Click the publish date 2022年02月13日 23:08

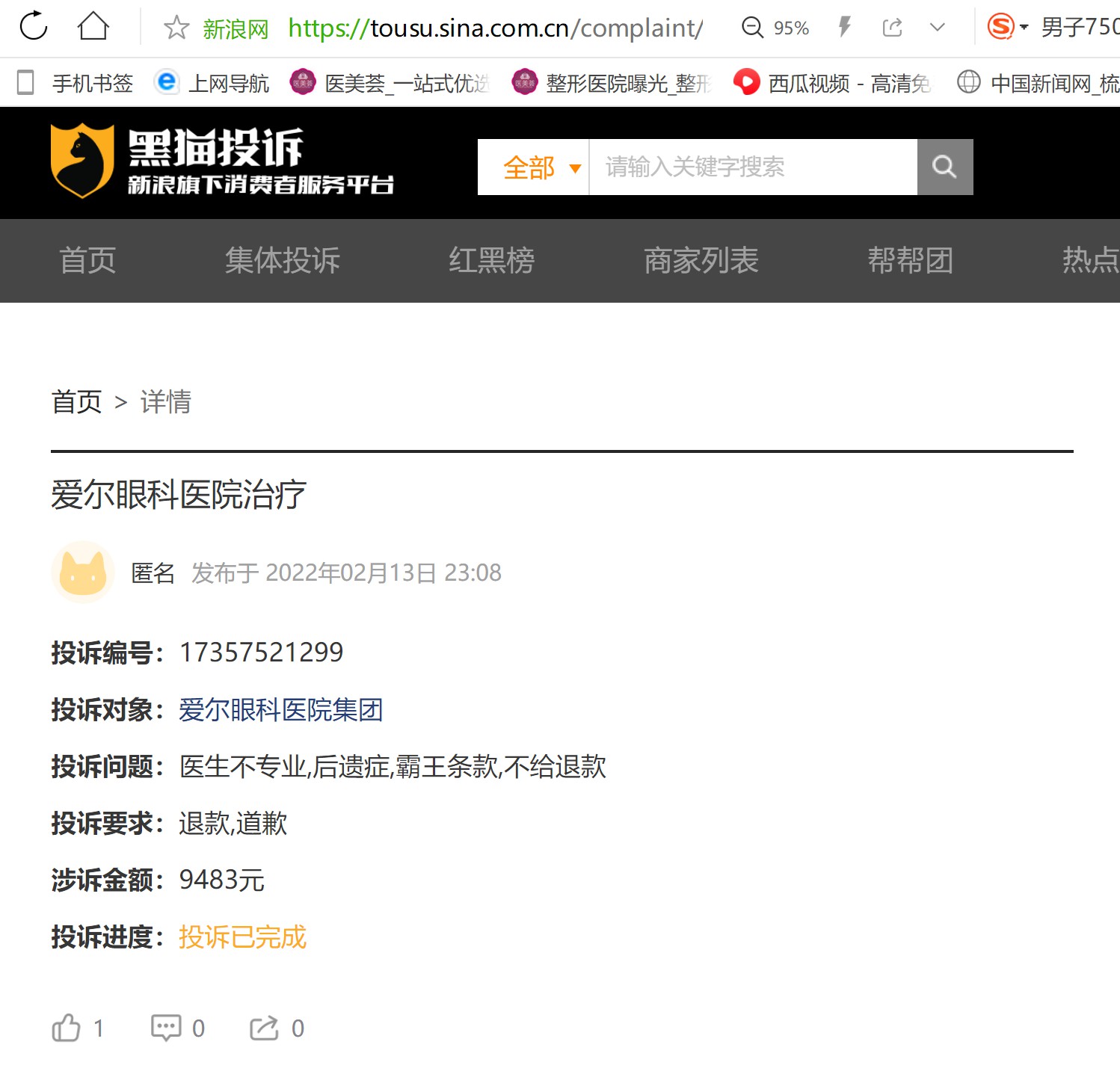[384, 573]
